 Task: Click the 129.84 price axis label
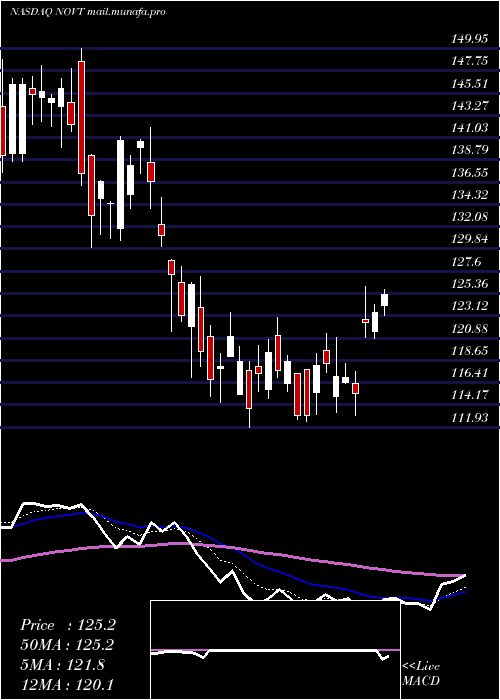(470, 239)
